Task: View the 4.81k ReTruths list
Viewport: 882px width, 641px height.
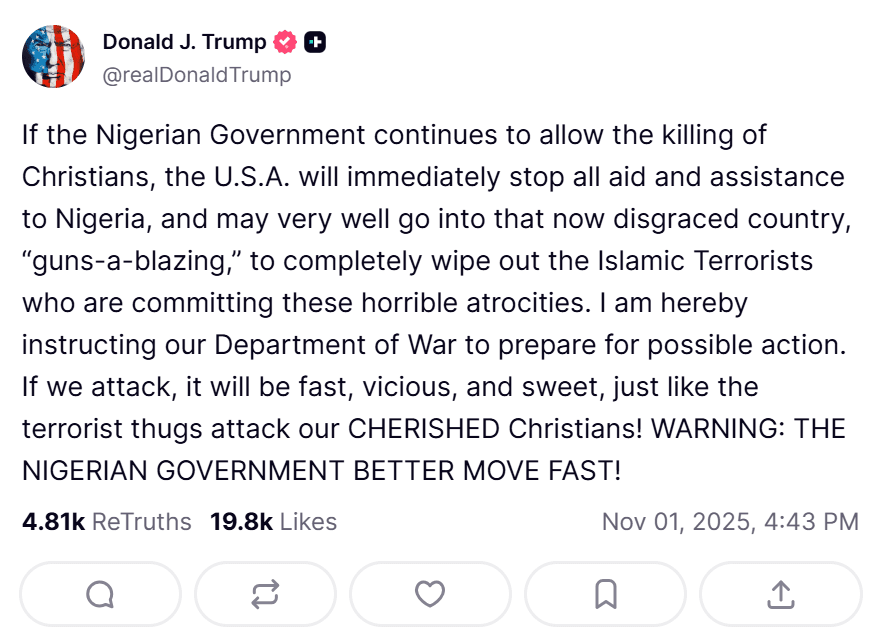Action: tap(106, 522)
